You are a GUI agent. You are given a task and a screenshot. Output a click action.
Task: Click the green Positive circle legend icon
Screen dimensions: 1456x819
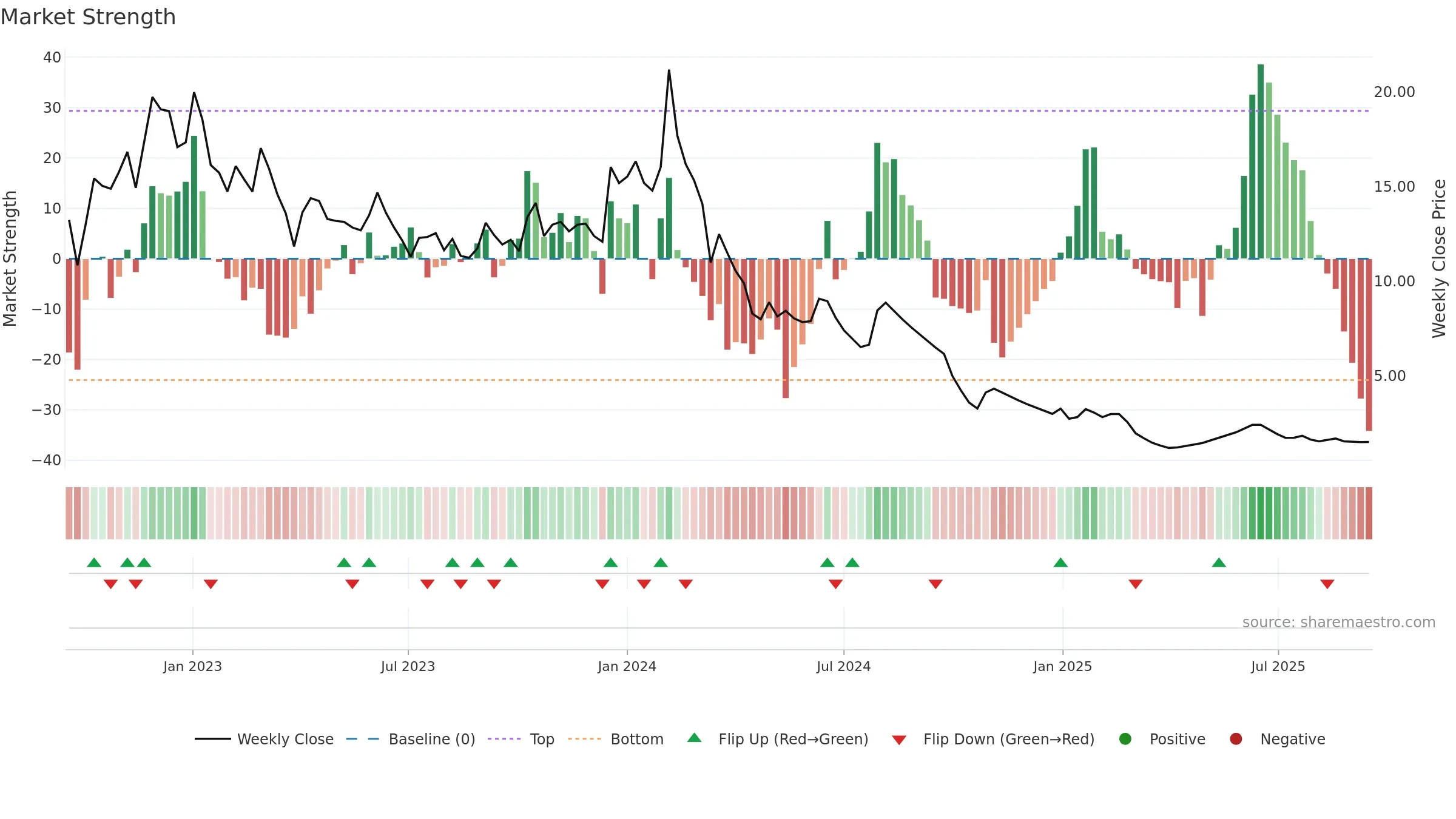1125,739
